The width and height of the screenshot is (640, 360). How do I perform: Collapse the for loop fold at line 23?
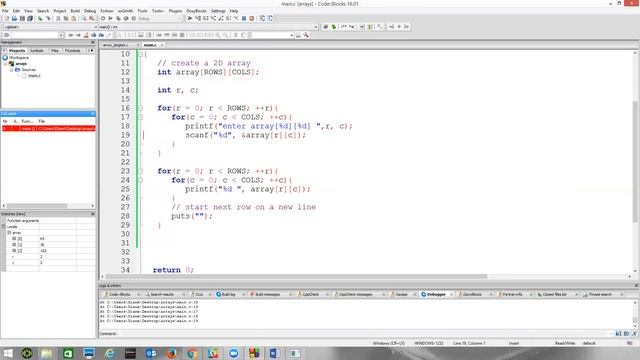(140, 171)
